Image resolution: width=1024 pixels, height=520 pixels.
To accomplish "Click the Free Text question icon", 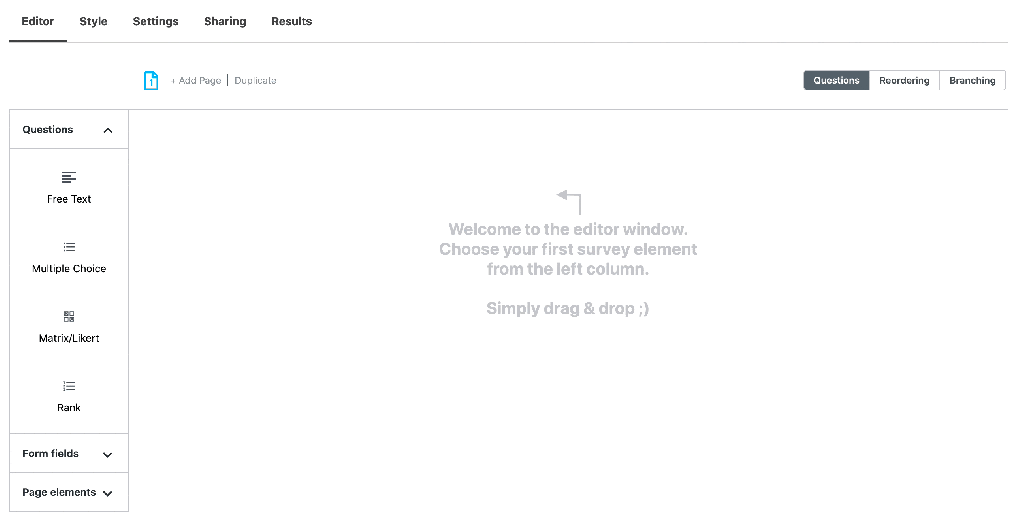I will click(x=69, y=178).
